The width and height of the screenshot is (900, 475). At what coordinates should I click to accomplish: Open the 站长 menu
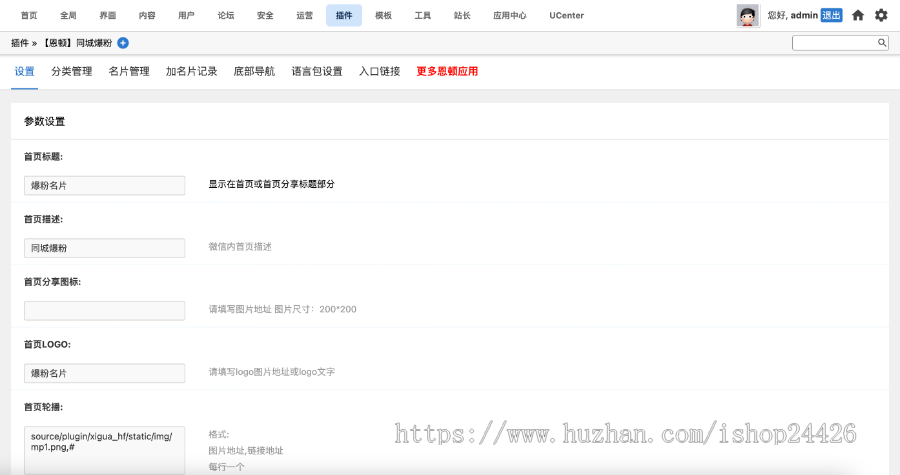coord(462,15)
